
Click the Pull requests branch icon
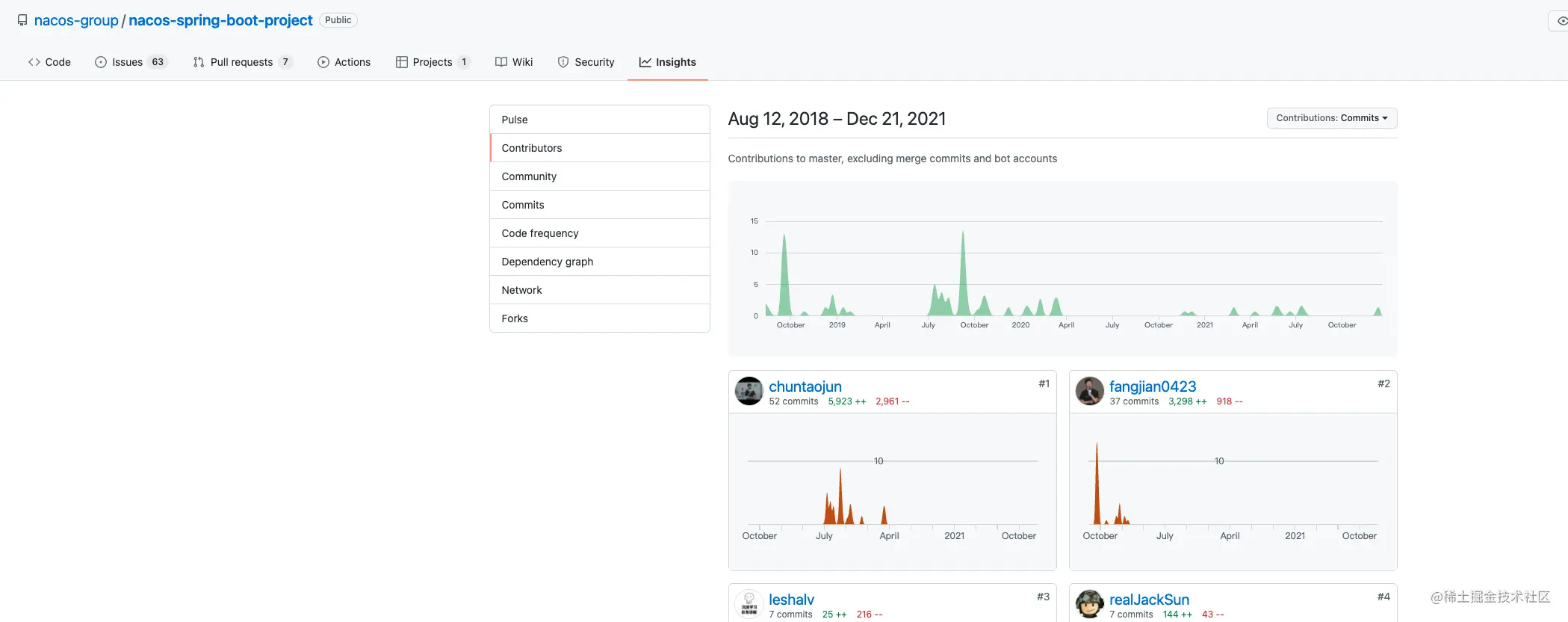click(x=199, y=62)
